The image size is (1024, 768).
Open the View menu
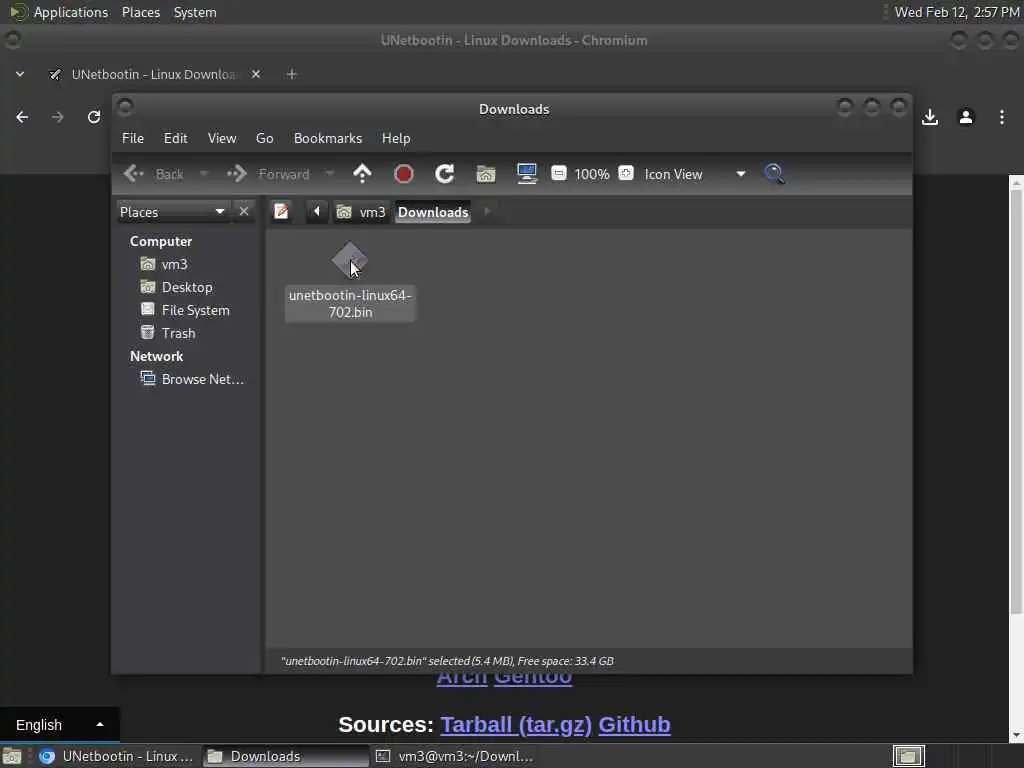222,138
